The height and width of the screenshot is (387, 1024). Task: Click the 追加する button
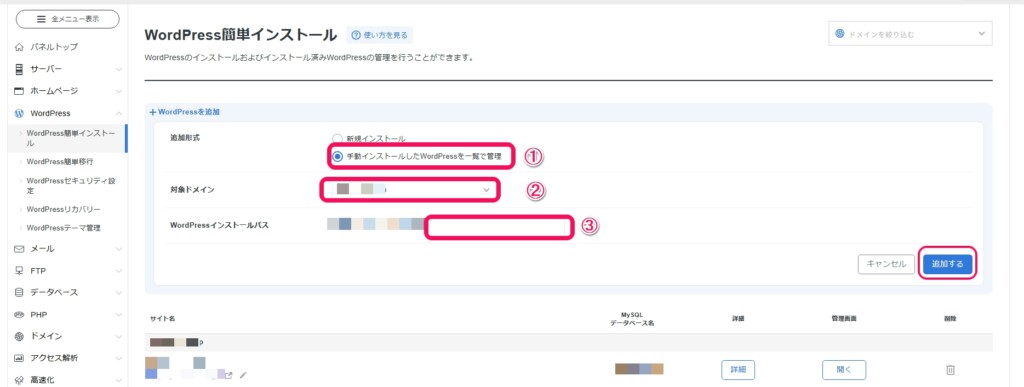tap(948, 264)
